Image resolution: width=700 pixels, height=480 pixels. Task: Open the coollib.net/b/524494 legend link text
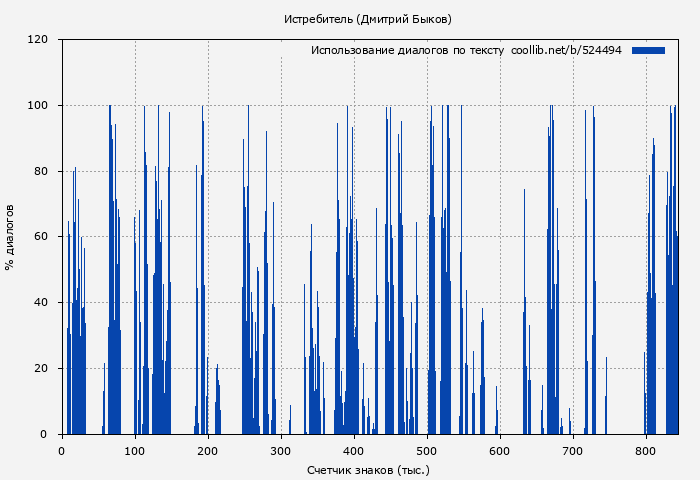click(x=566, y=50)
